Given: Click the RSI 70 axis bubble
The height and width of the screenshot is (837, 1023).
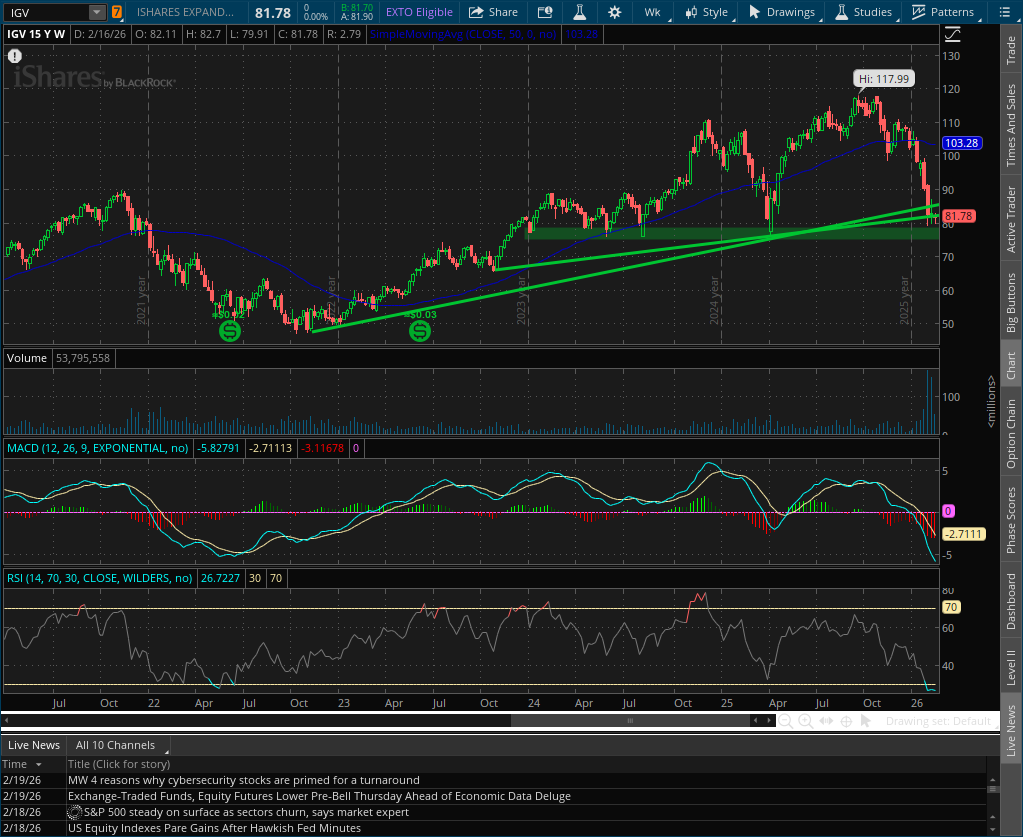Looking at the screenshot, I should (x=951, y=607).
